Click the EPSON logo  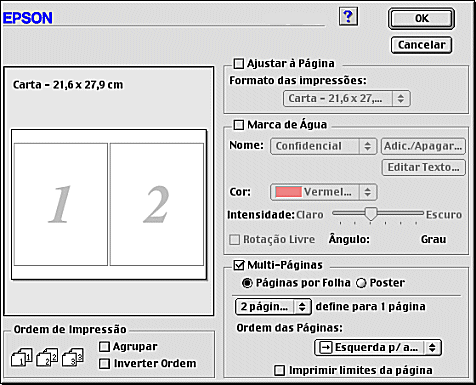pos(28,18)
